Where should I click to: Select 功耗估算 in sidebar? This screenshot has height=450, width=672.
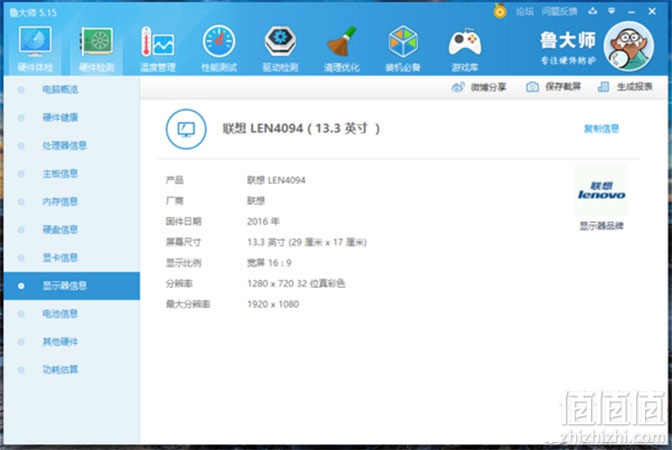pyautogui.click(x=72, y=370)
